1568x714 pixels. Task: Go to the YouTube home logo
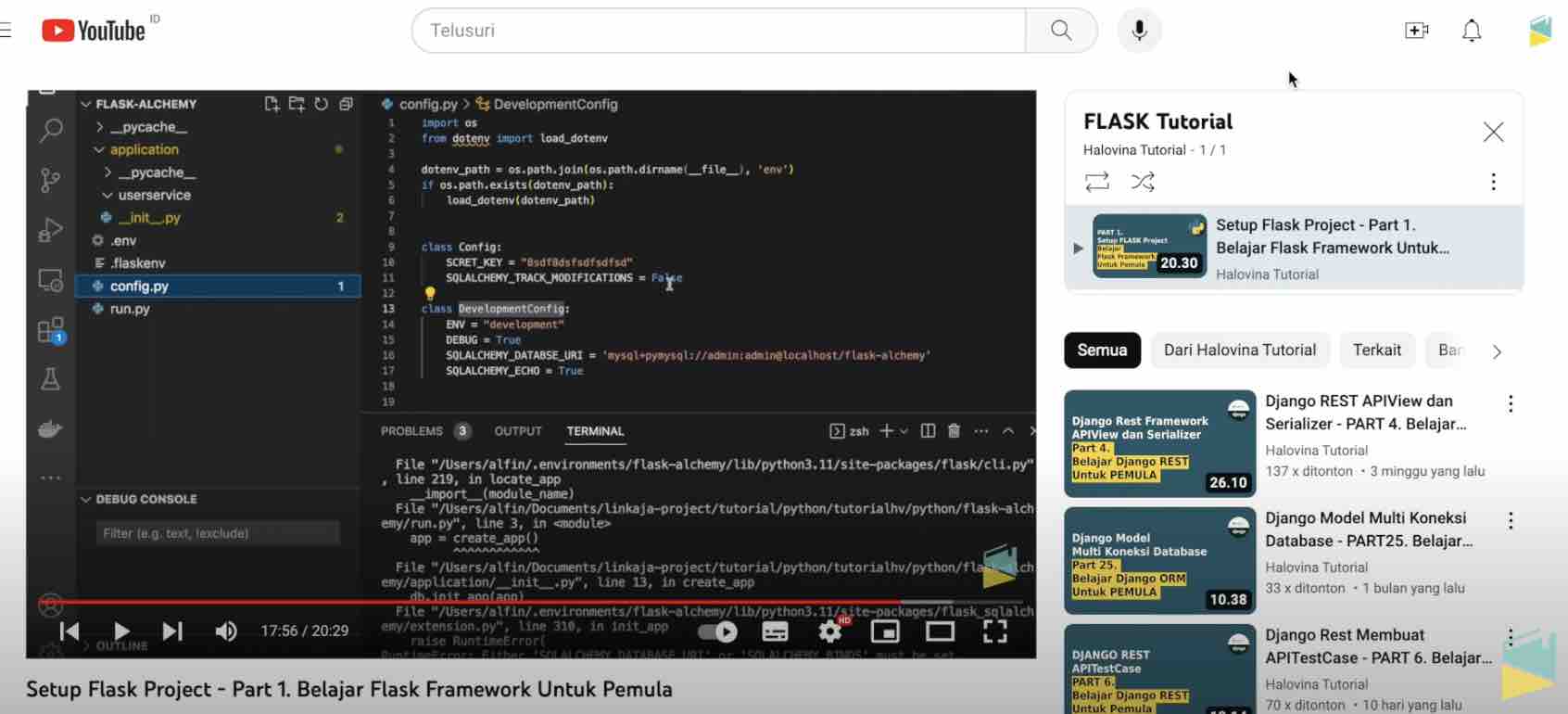click(94, 31)
